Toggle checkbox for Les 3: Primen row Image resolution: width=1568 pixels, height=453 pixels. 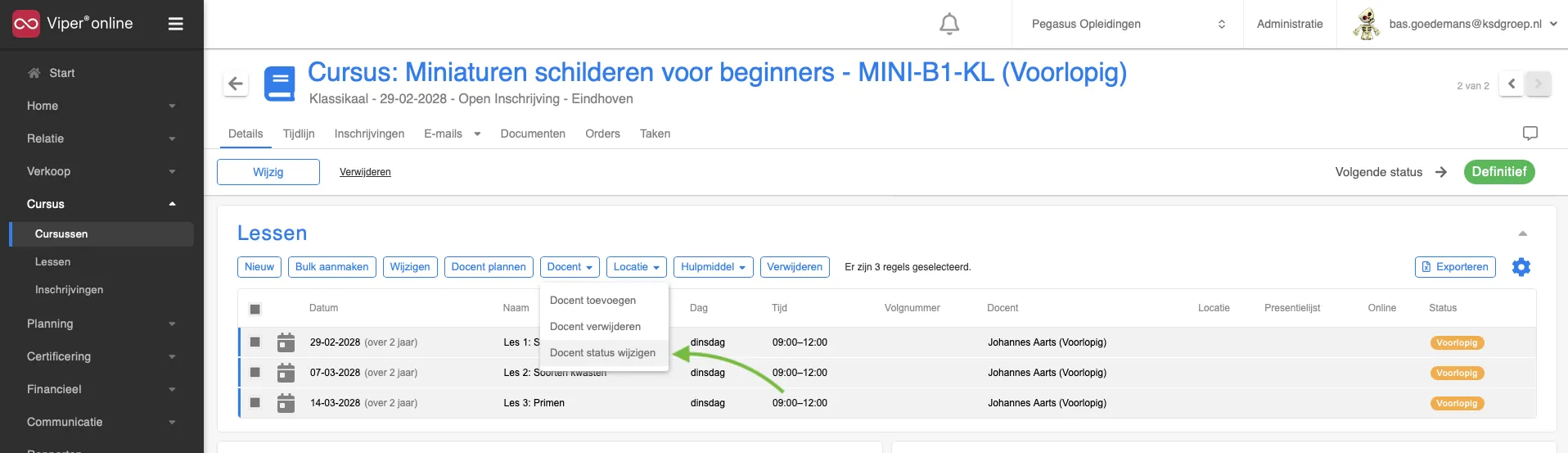pos(255,403)
